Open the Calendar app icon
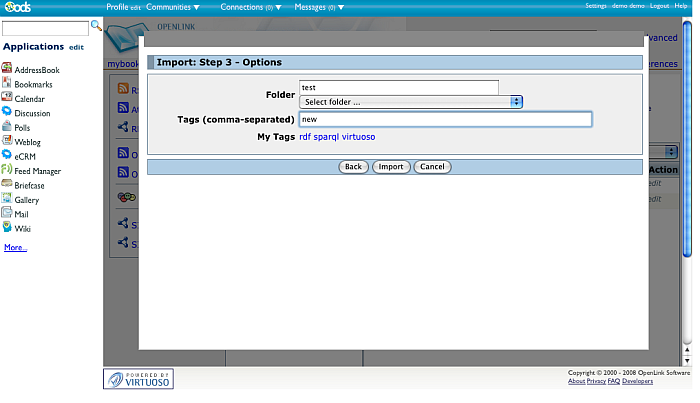The width and height of the screenshot is (700, 403). (x=7, y=98)
